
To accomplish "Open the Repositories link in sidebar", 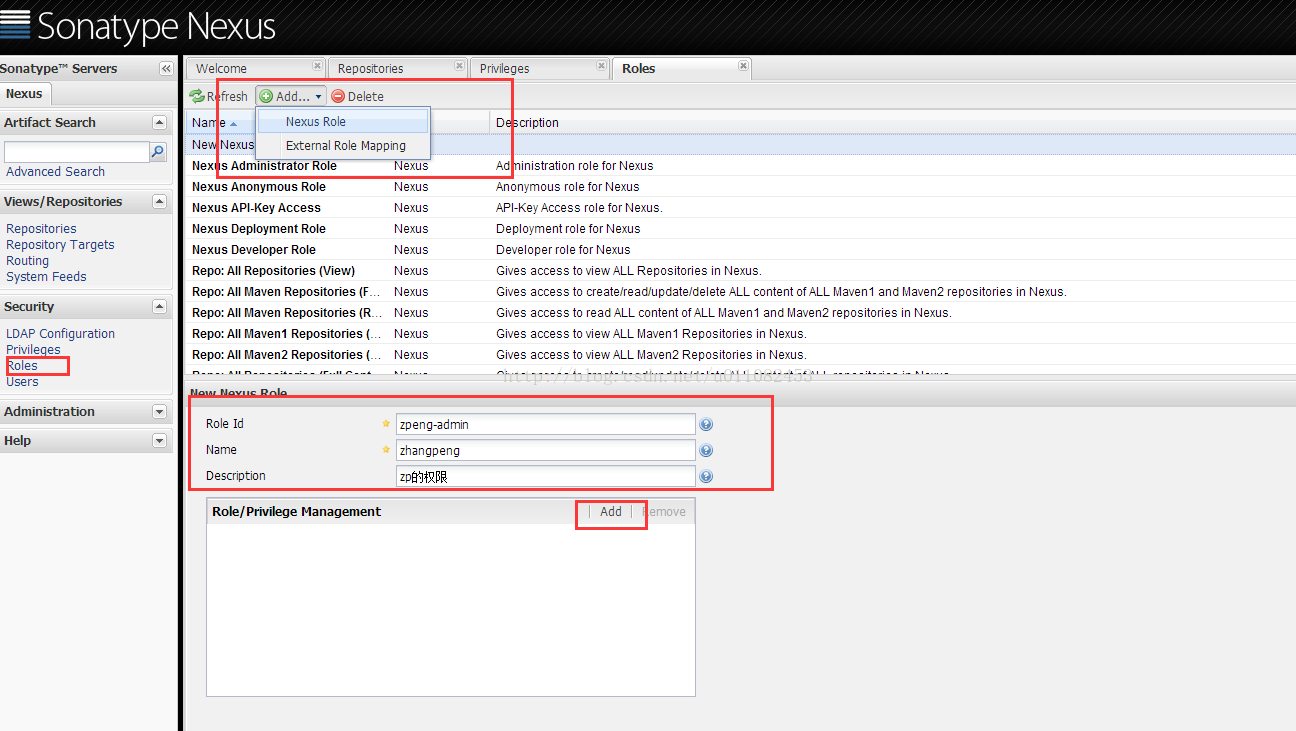I will point(41,229).
